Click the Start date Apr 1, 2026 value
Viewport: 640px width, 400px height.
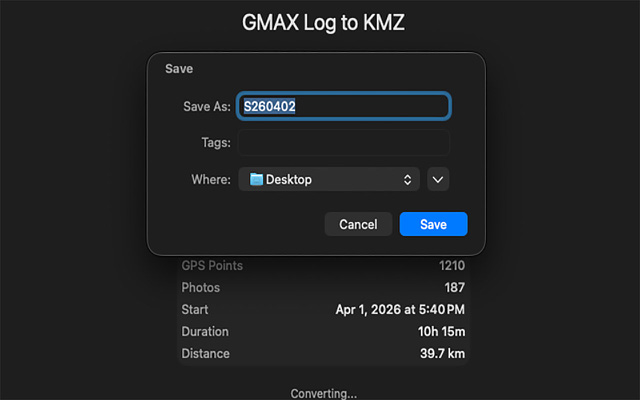[x=400, y=310]
